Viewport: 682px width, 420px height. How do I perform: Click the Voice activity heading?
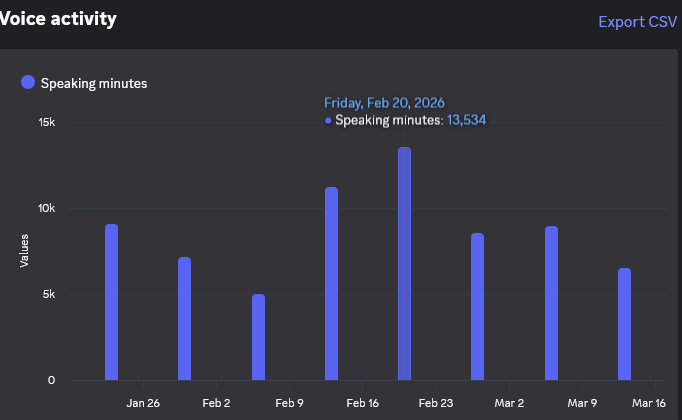(58, 18)
